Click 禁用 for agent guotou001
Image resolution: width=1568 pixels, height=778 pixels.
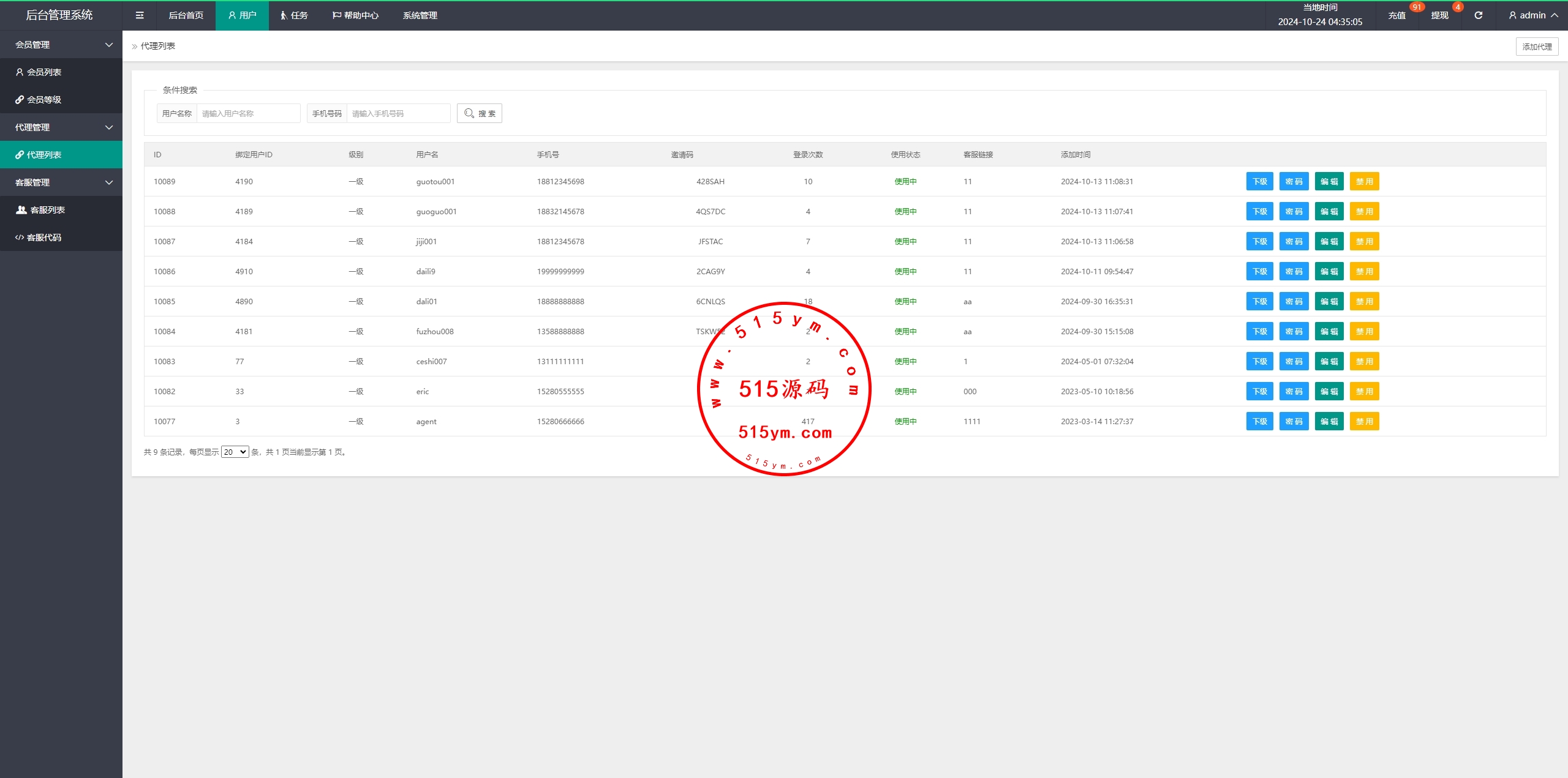tap(1364, 181)
